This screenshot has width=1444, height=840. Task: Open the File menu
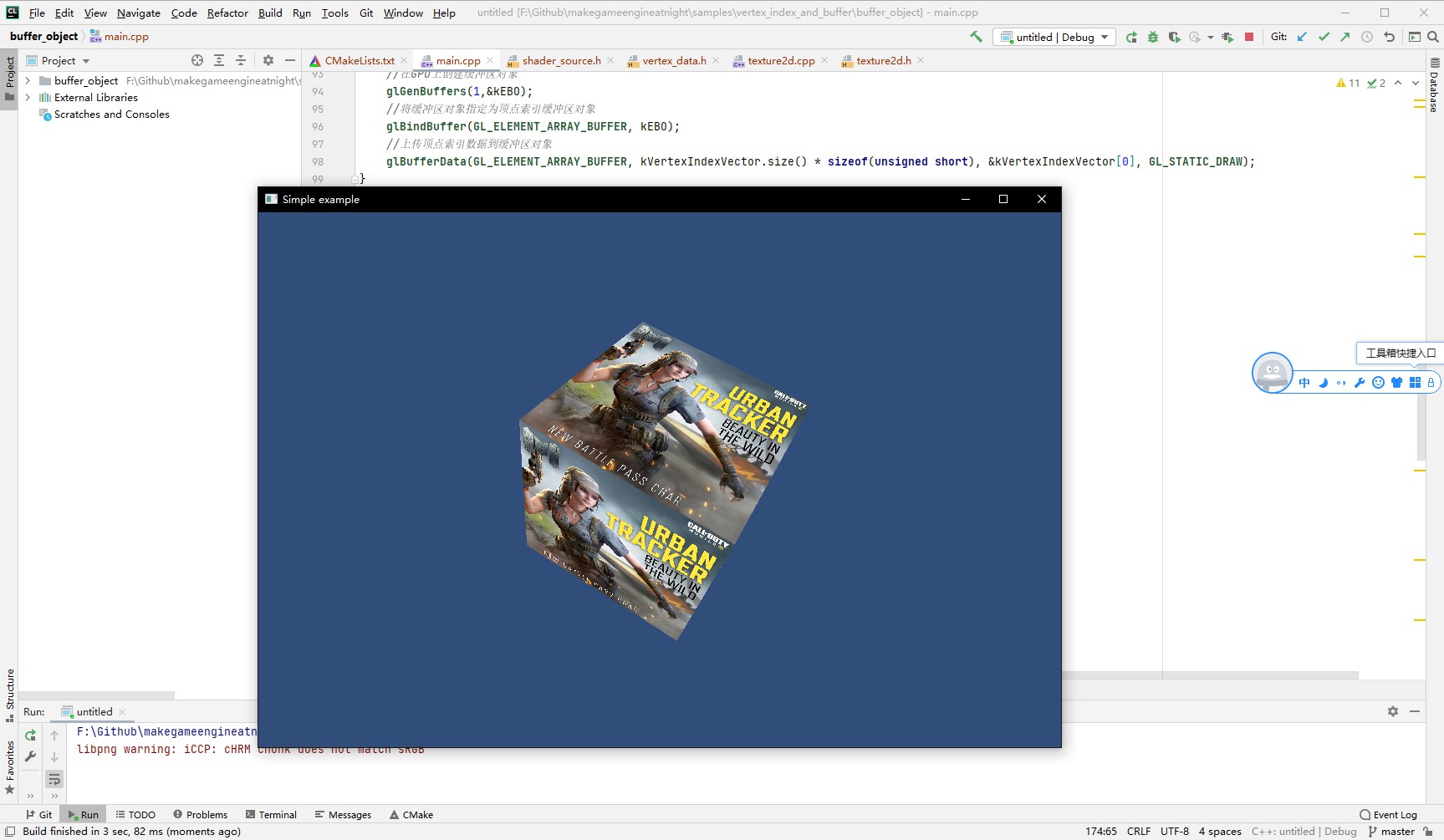[37, 13]
